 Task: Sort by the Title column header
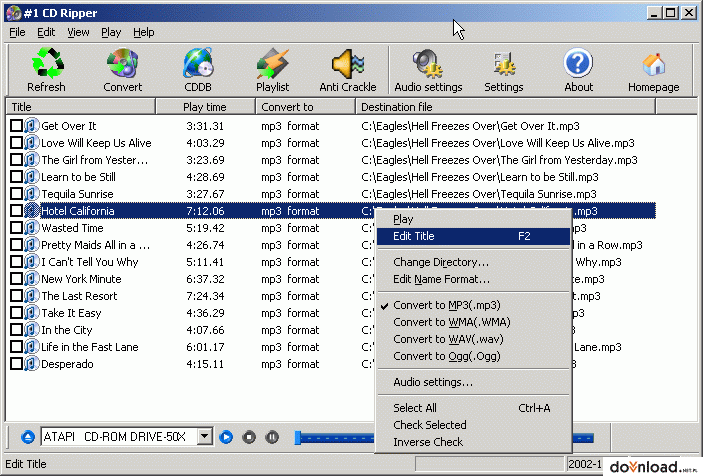point(81,107)
